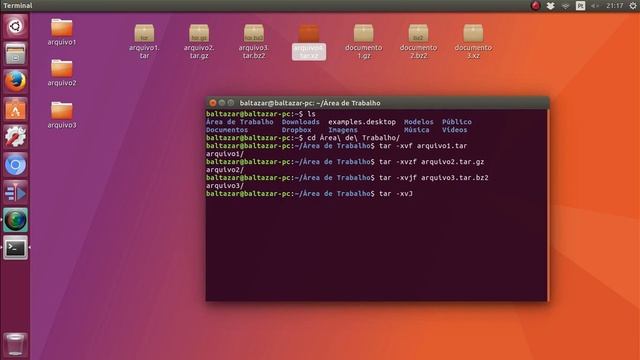Image resolution: width=640 pixels, height=360 pixels.
Task: Open keyboard layout Pt indicator
Action: (x=580, y=5)
